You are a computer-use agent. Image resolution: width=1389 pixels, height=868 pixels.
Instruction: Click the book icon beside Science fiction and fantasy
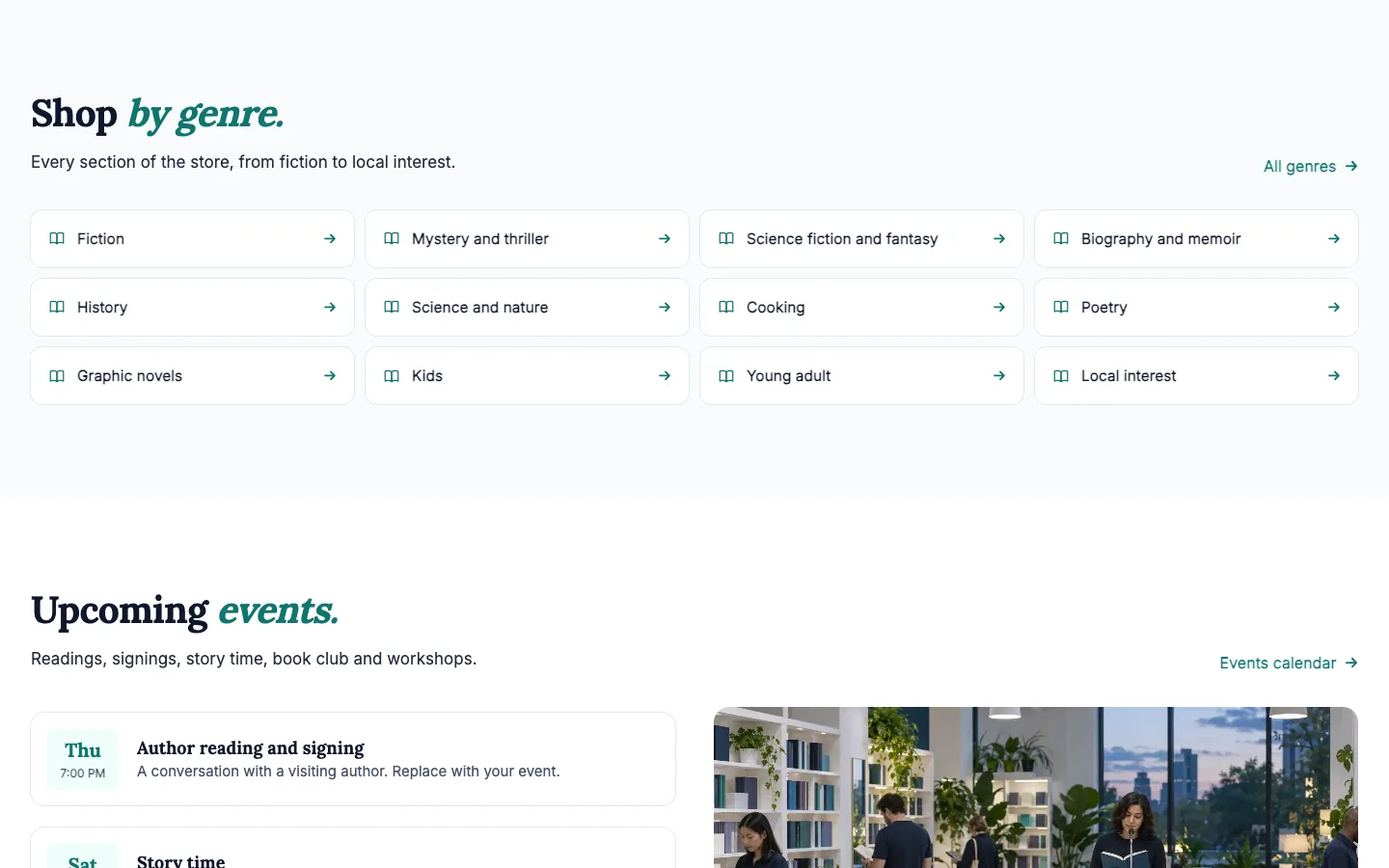[726, 238]
